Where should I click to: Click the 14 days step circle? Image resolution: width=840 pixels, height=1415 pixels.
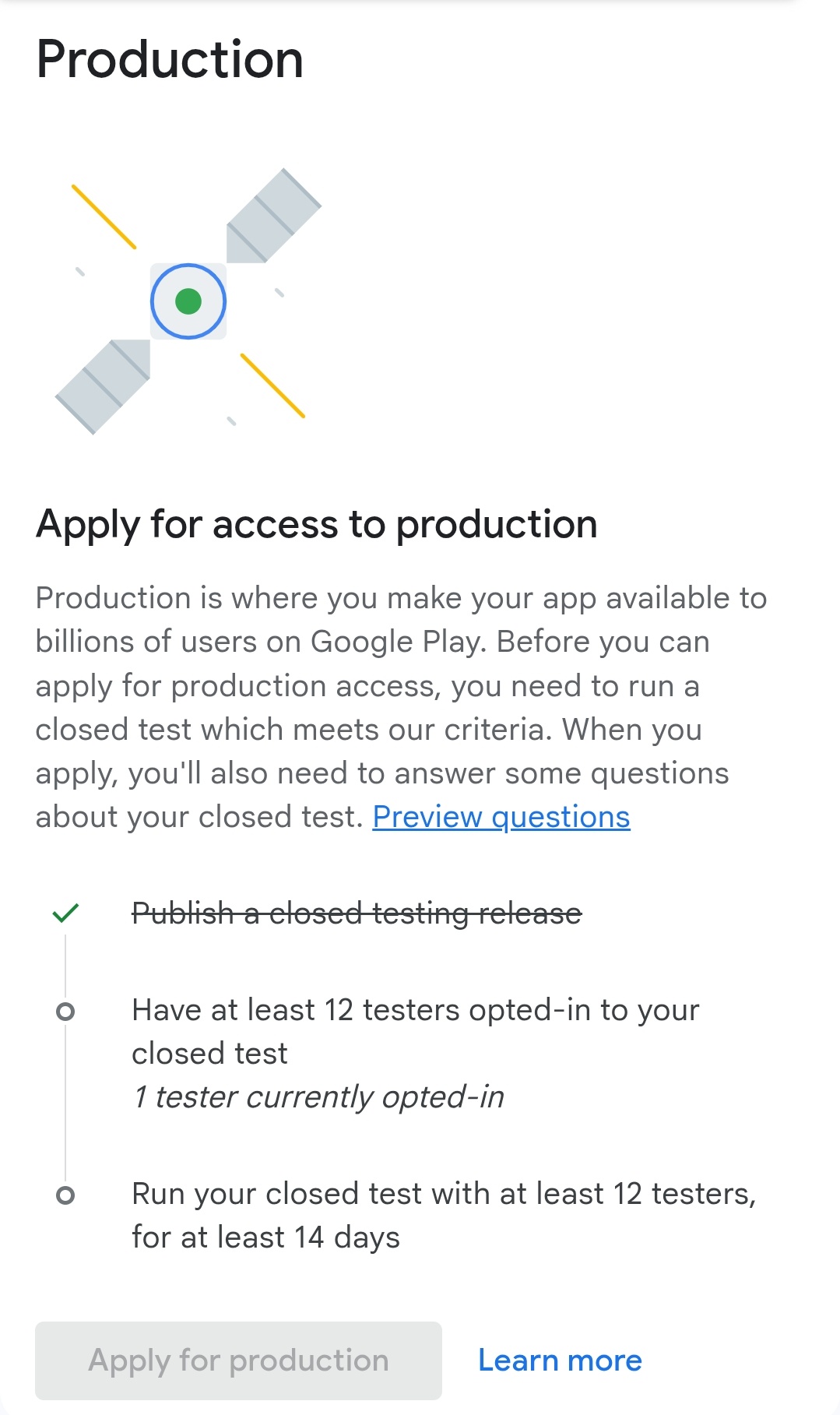pyautogui.click(x=65, y=1195)
